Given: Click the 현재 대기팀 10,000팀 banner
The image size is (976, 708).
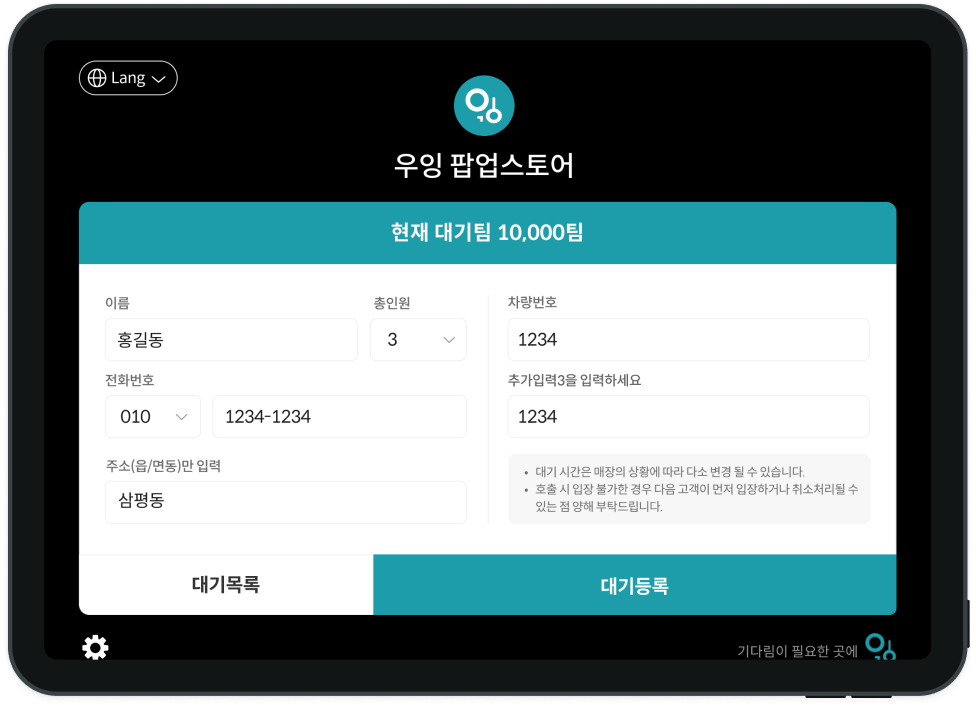Looking at the screenshot, I should pos(487,233).
